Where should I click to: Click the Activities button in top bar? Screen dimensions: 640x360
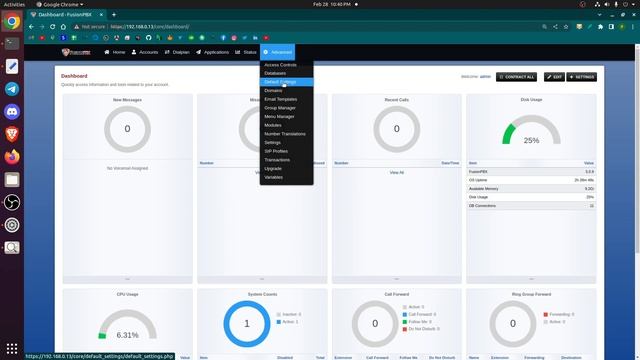14,4
